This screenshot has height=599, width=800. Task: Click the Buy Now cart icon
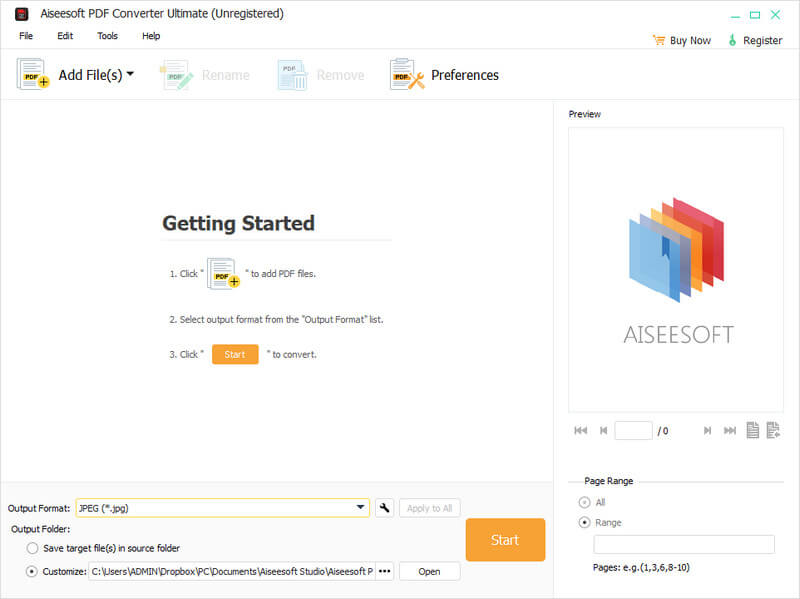tap(658, 40)
